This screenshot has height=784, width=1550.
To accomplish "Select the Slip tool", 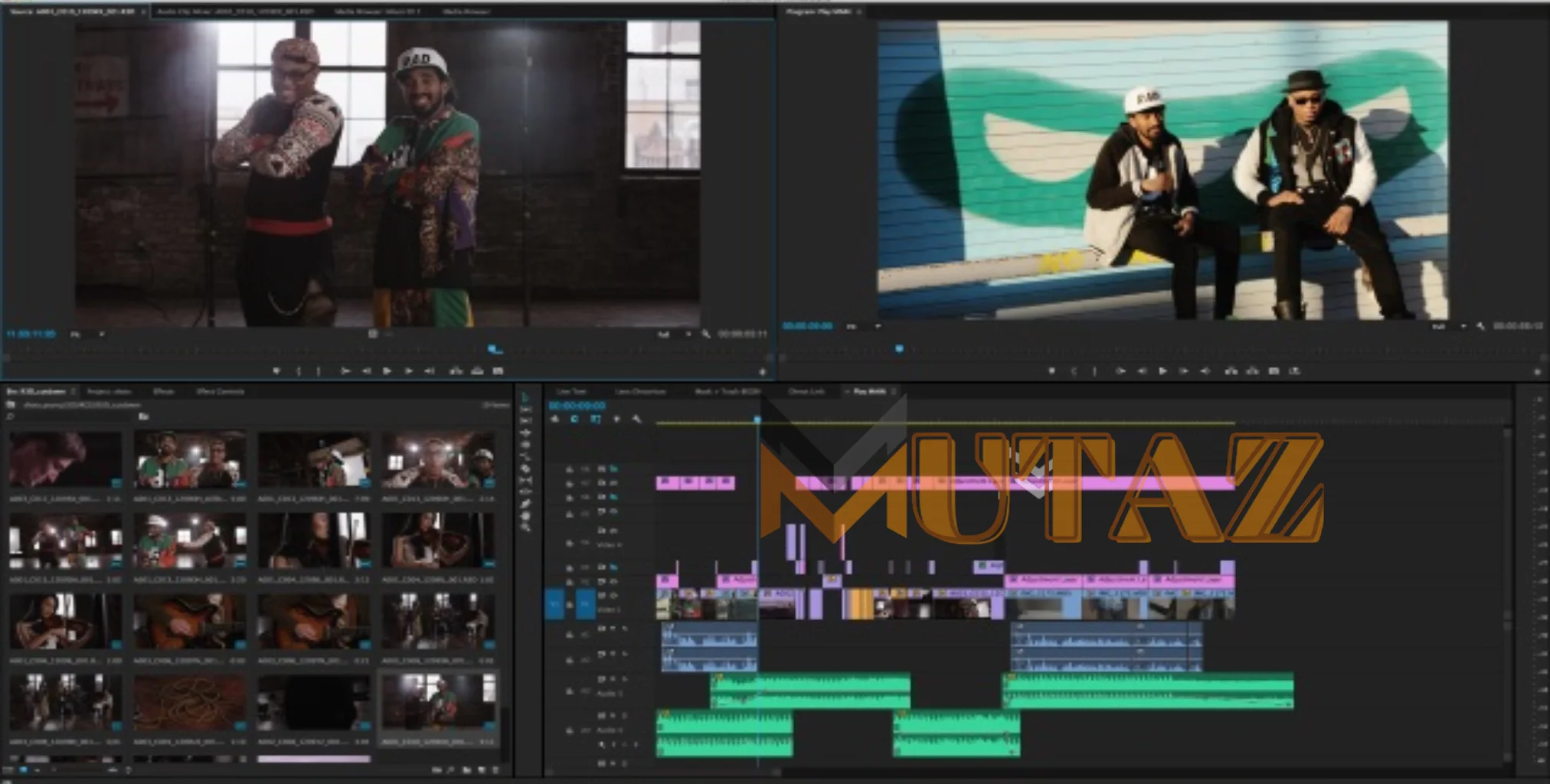I will pyautogui.click(x=525, y=481).
